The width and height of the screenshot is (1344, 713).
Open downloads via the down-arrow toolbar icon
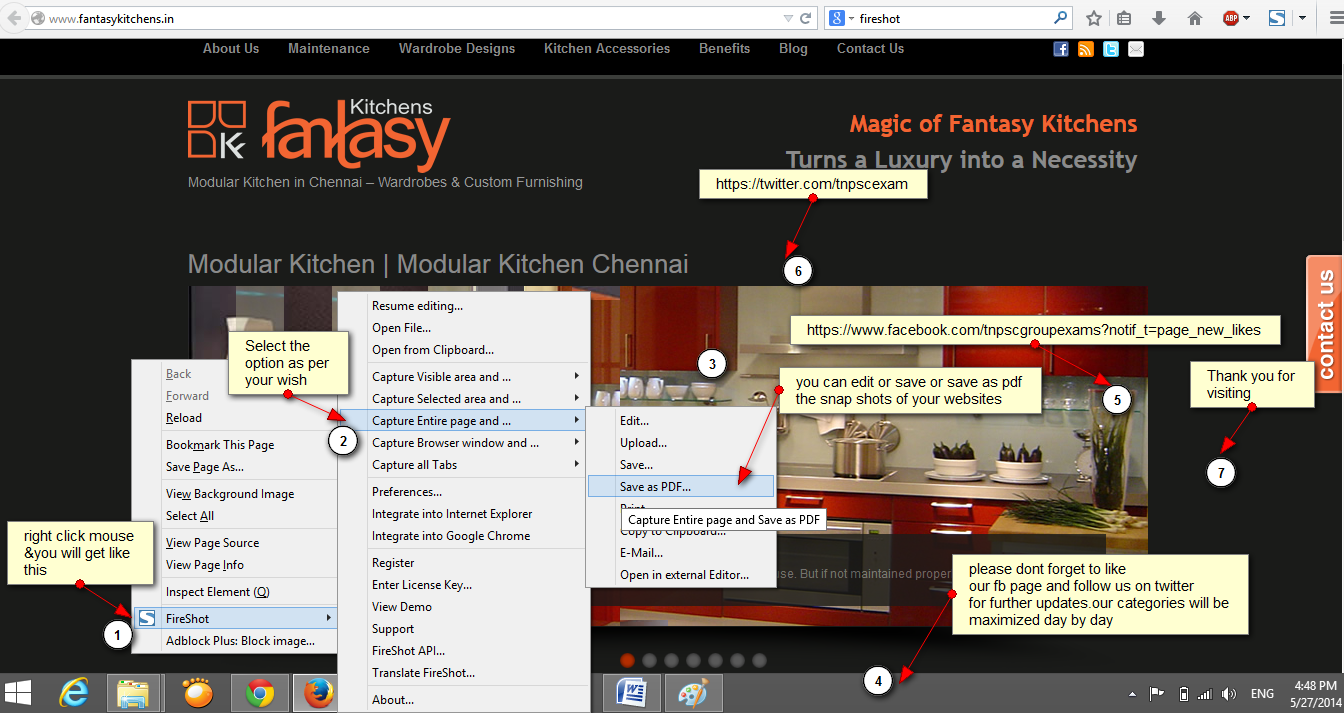coord(1159,17)
